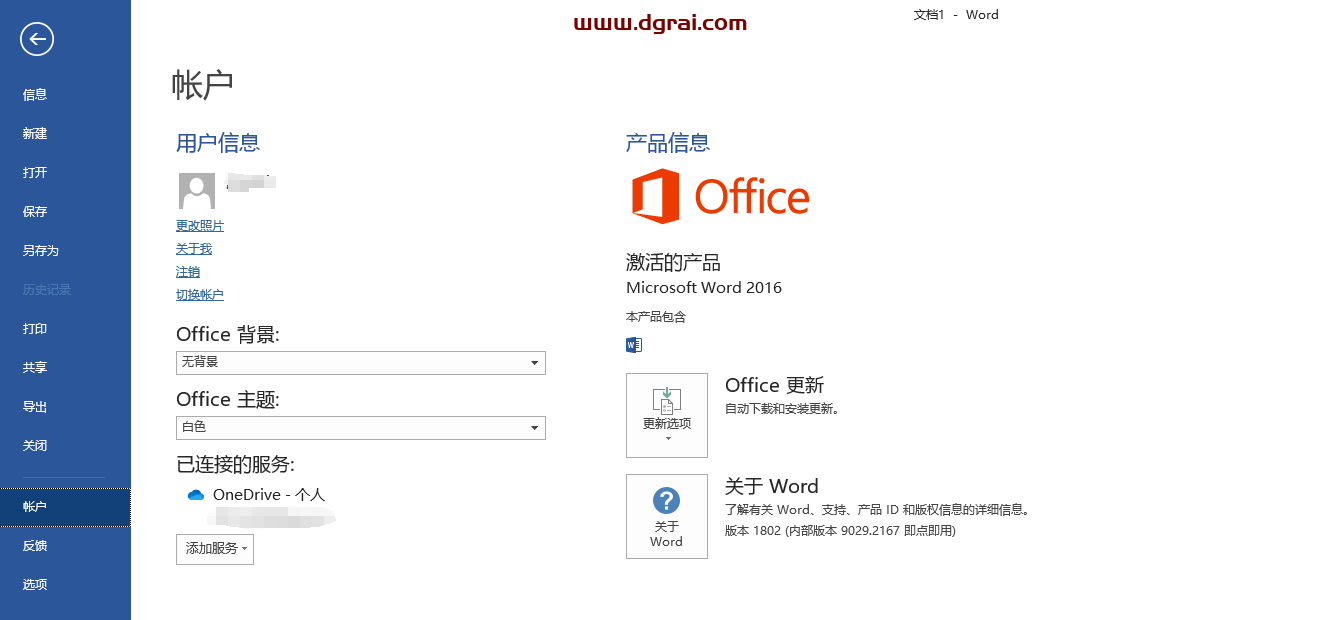
Task: Click the Office logo
Action: point(720,196)
